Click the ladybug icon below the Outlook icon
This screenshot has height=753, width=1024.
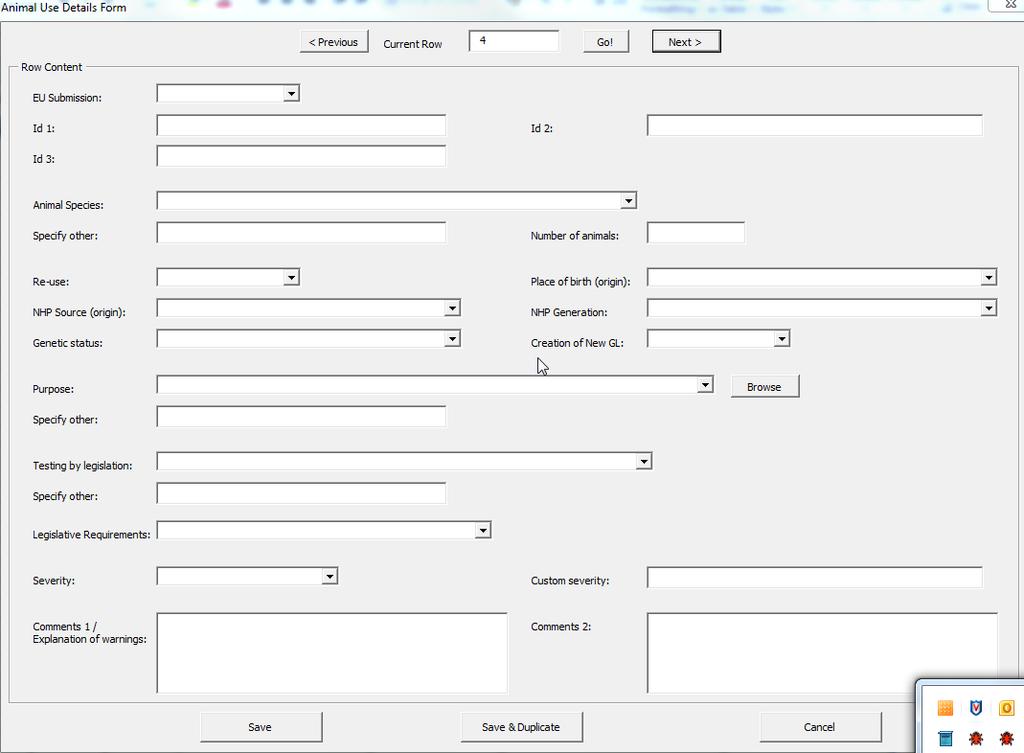[x=1006, y=738]
